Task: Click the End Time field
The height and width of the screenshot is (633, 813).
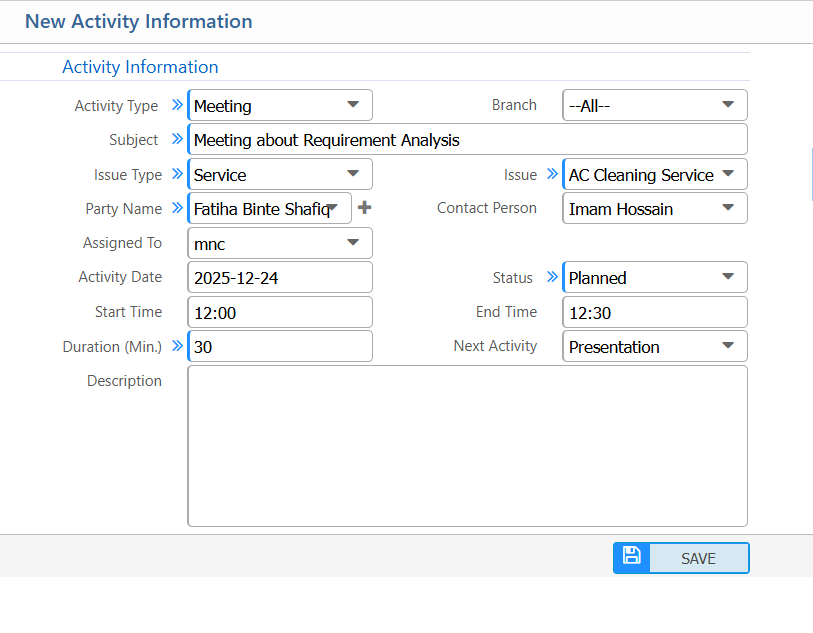Action: (655, 312)
